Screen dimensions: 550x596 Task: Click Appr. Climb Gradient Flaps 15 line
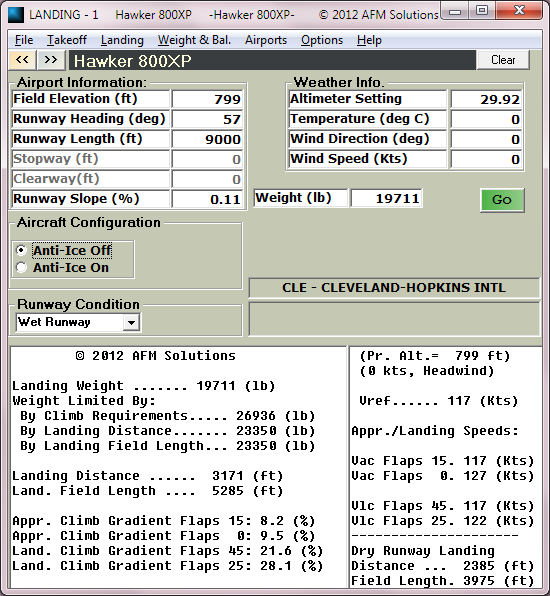tap(163, 521)
